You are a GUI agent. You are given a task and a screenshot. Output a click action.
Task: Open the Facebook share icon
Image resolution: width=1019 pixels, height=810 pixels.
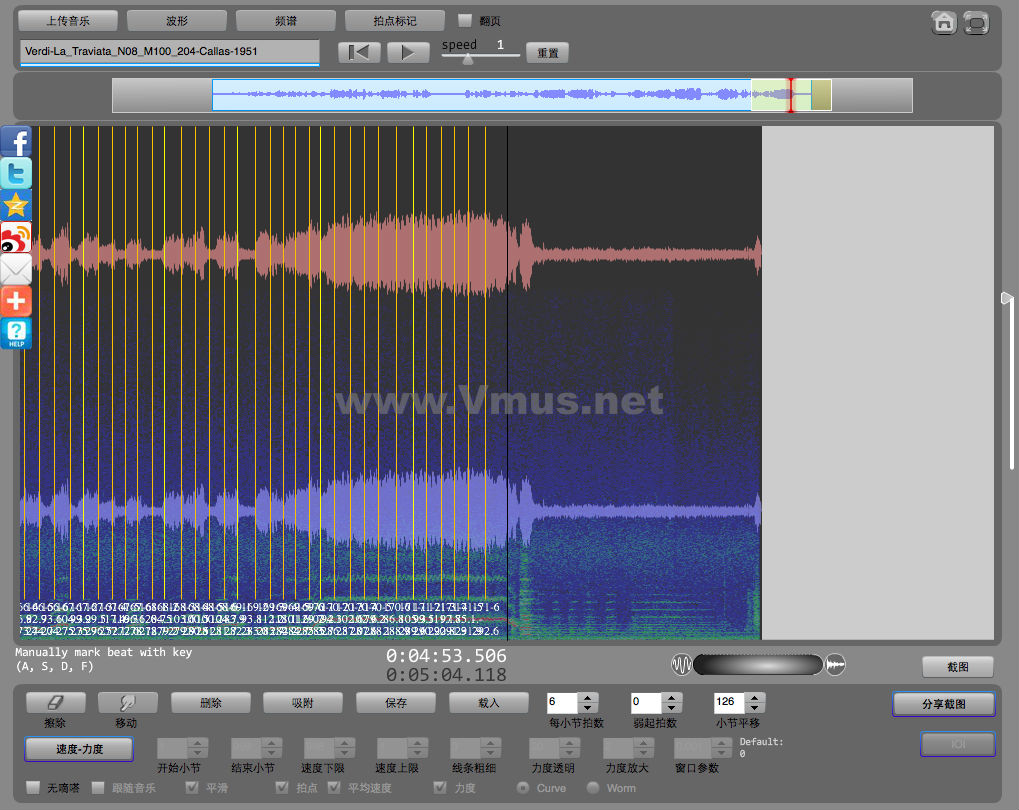click(x=16, y=141)
